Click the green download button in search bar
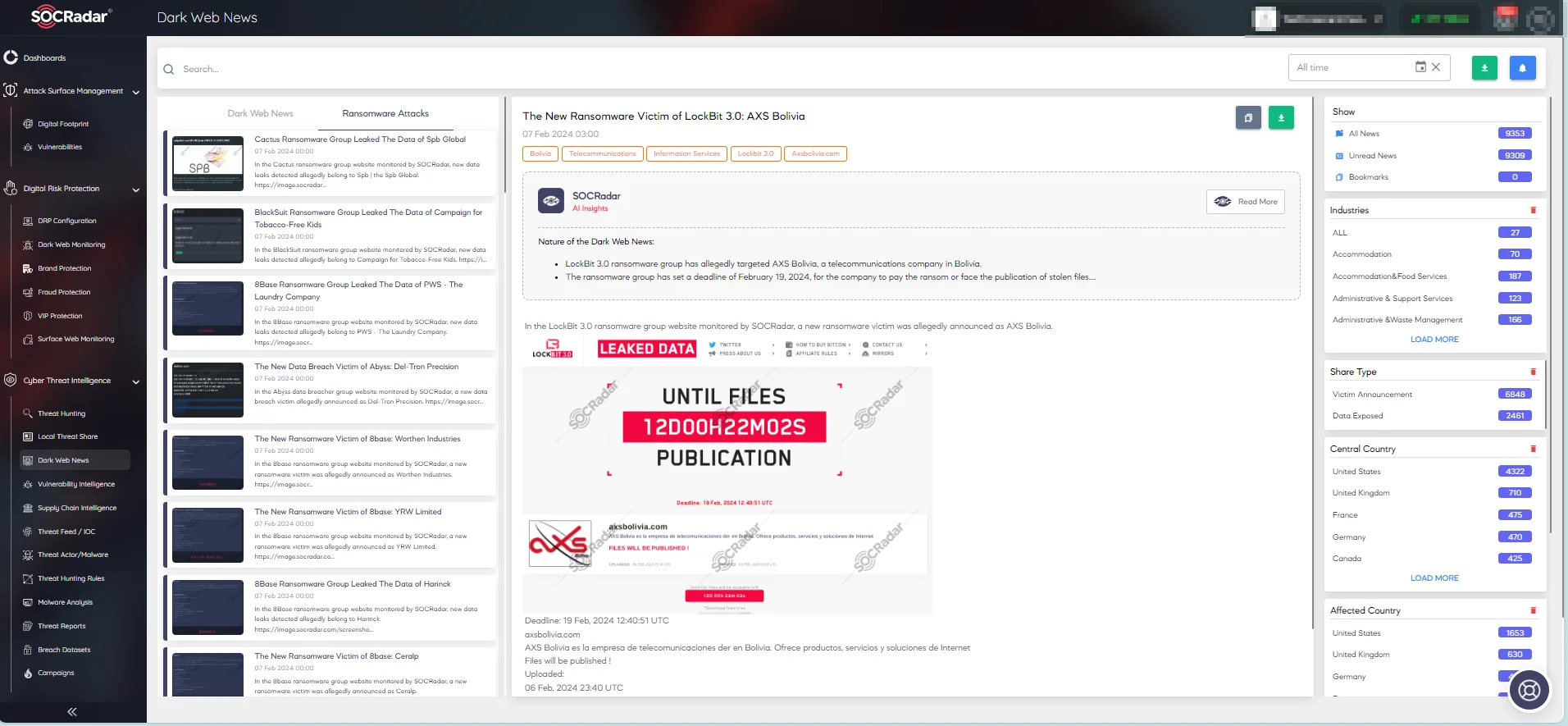The width and height of the screenshot is (1568, 726). pos(1484,68)
